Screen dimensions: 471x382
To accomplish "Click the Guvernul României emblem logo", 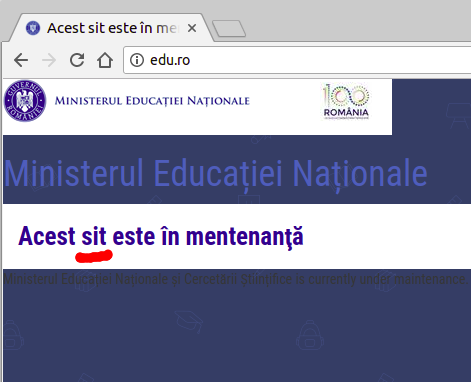I will pyautogui.click(x=25, y=101).
